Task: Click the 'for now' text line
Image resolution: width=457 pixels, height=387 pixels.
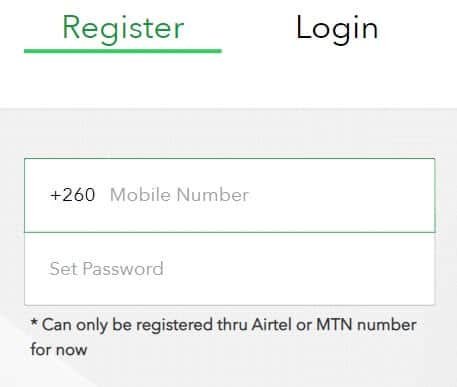Action: tap(59, 350)
